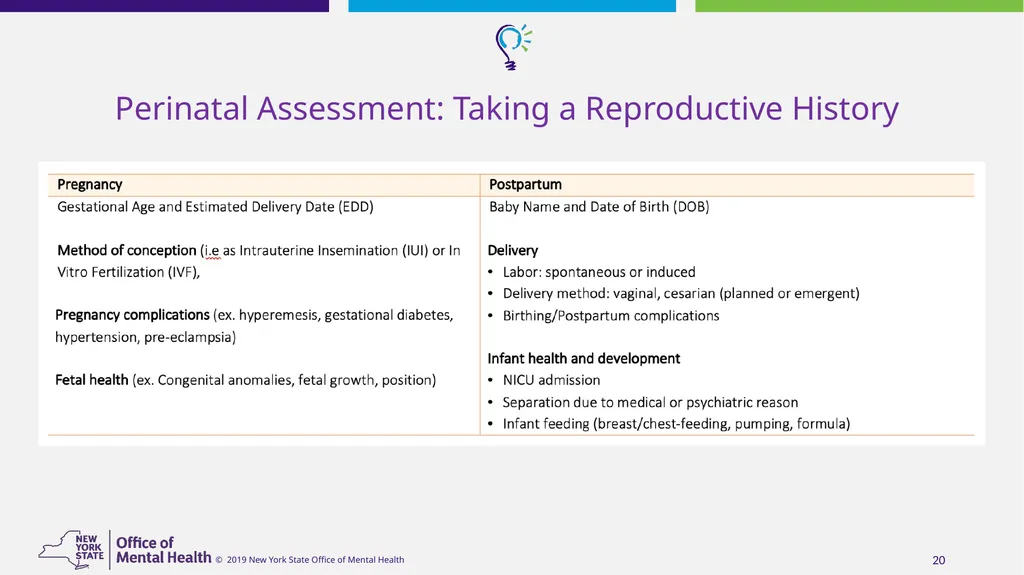Click 'Birthing/Postpartum complications' bullet
Viewport: 1024px width, 575px height.
611,316
